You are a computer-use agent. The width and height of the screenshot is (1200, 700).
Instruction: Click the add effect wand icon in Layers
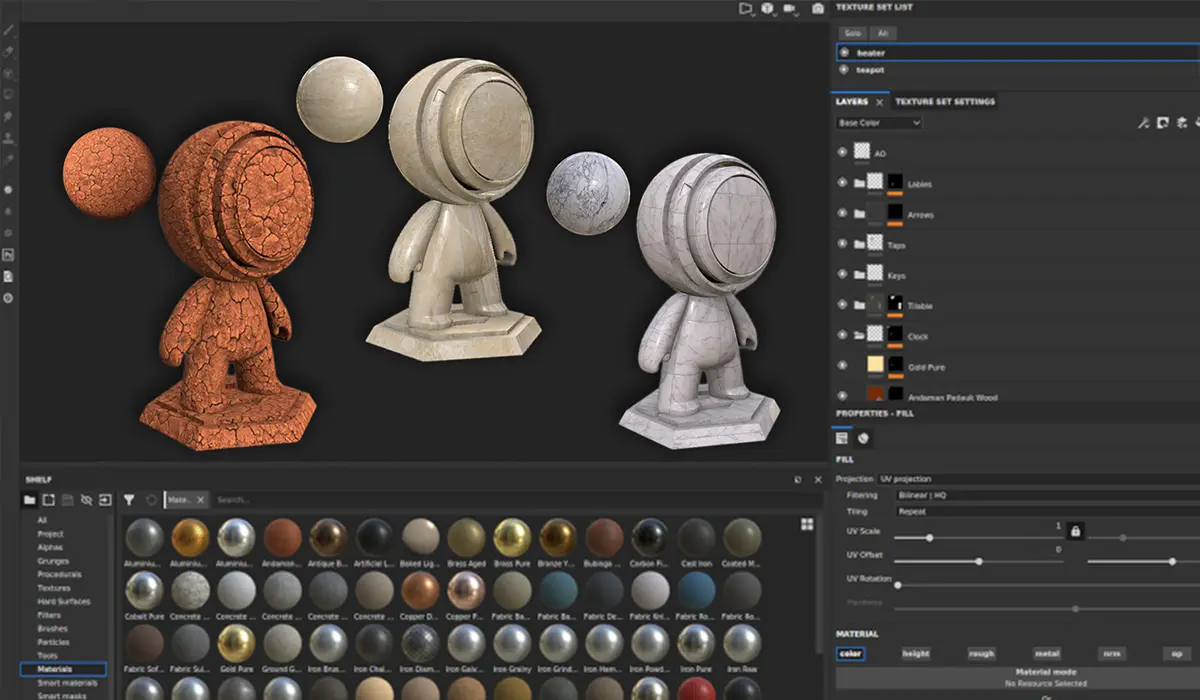(x=1144, y=123)
